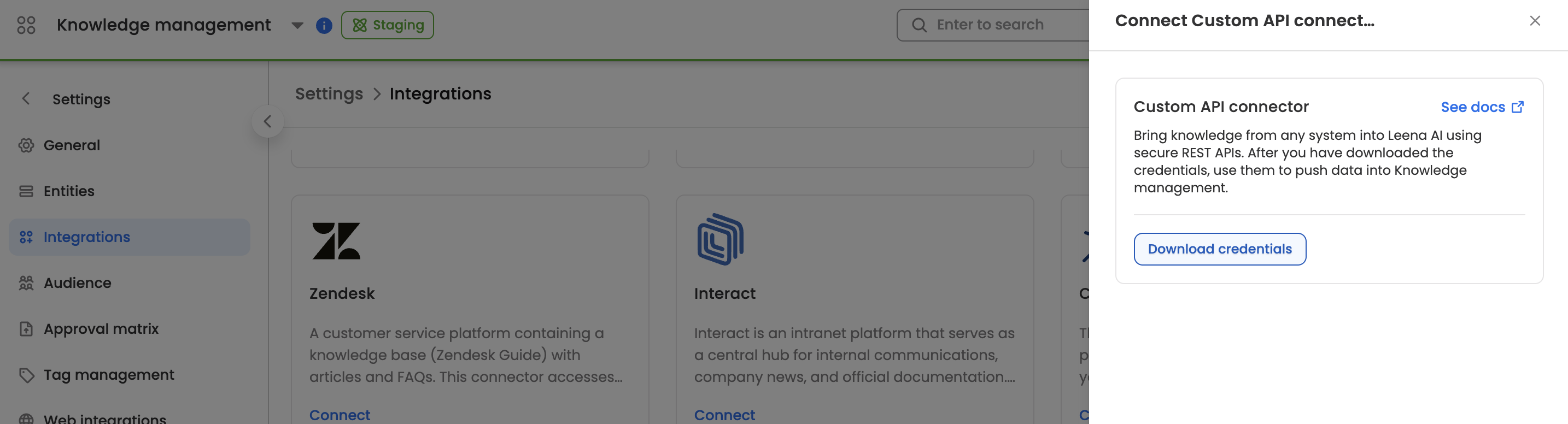Close the Connect Custom API panel
The image size is (1568, 424).
(x=1535, y=21)
